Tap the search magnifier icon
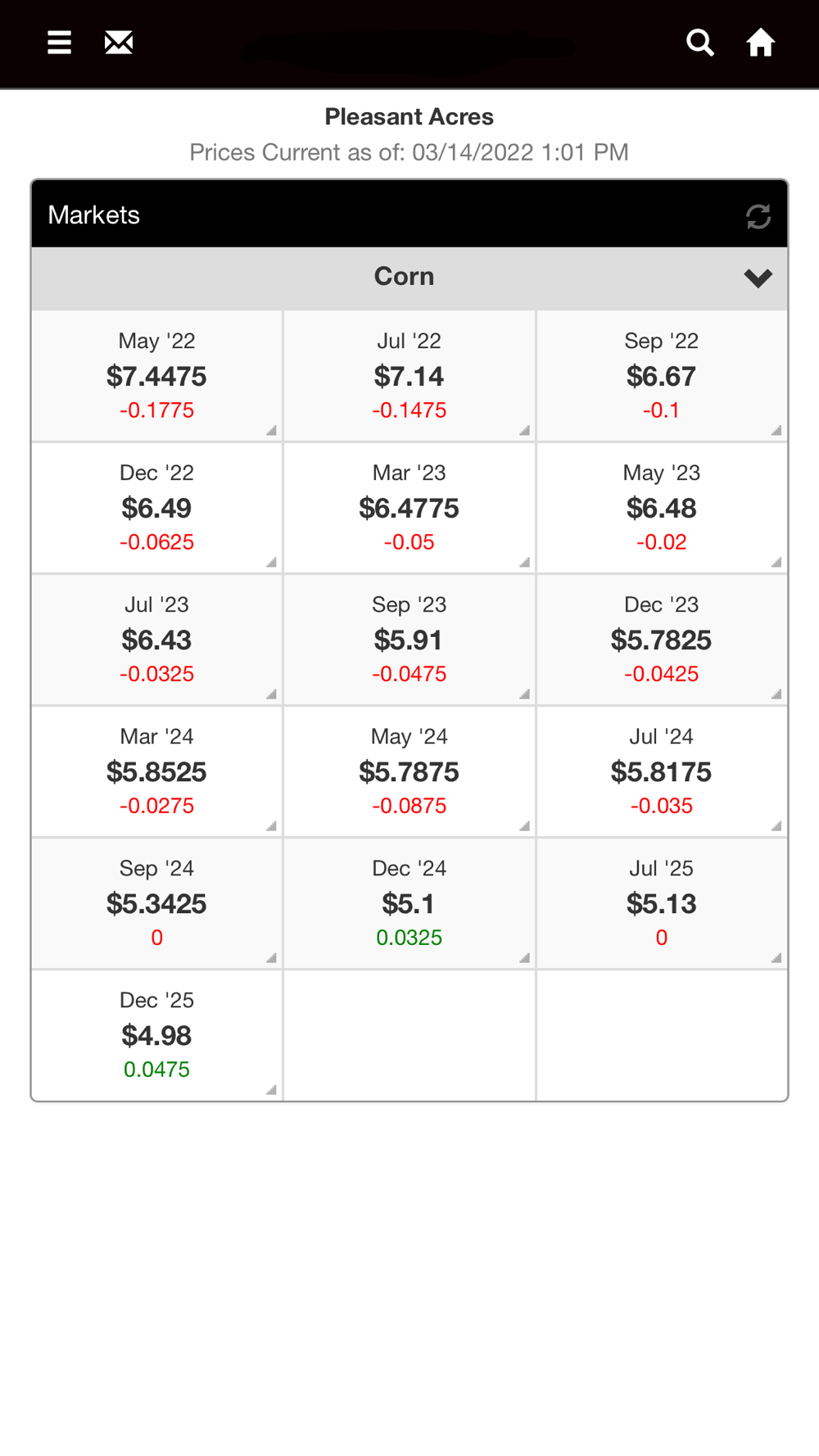This screenshot has width=819, height=1456. (700, 43)
